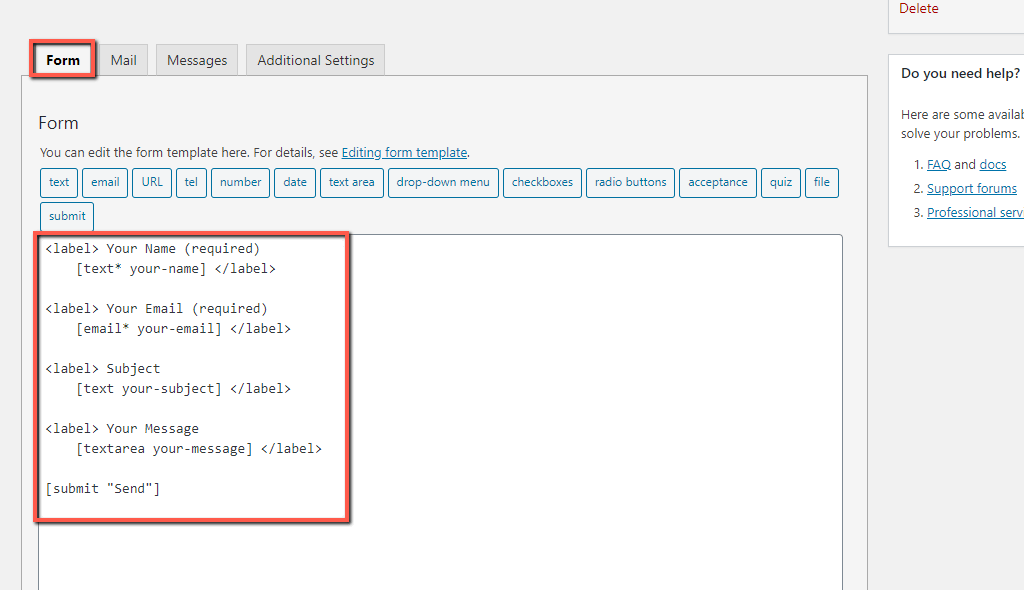Click the '[text* your-name] </label>' line
Viewport: 1024px width, 590px height.
click(176, 269)
